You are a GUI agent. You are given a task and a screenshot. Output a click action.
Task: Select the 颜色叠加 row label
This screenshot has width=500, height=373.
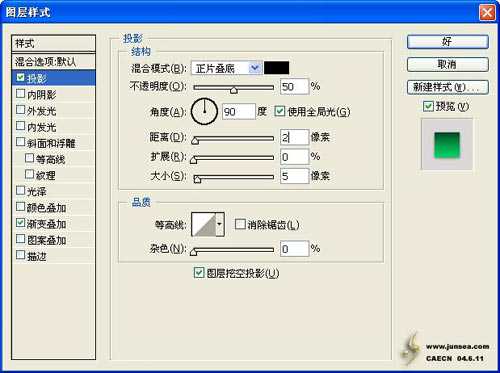coord(46,208)
